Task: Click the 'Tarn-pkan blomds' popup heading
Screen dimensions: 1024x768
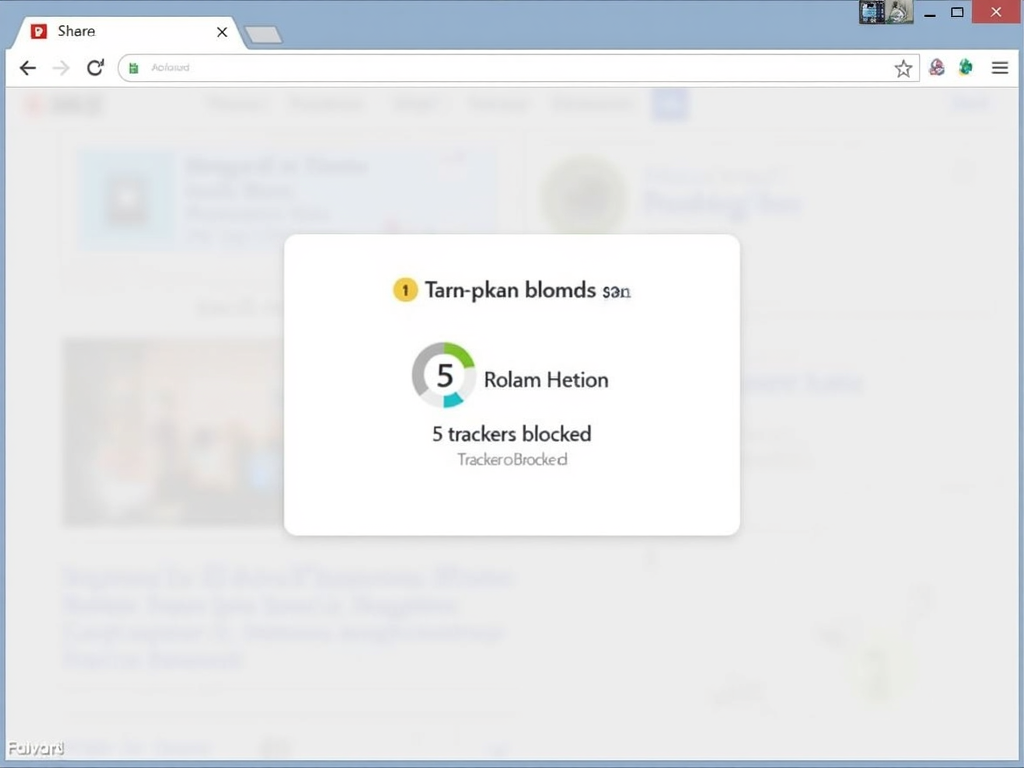Action: tap(528, 290)
